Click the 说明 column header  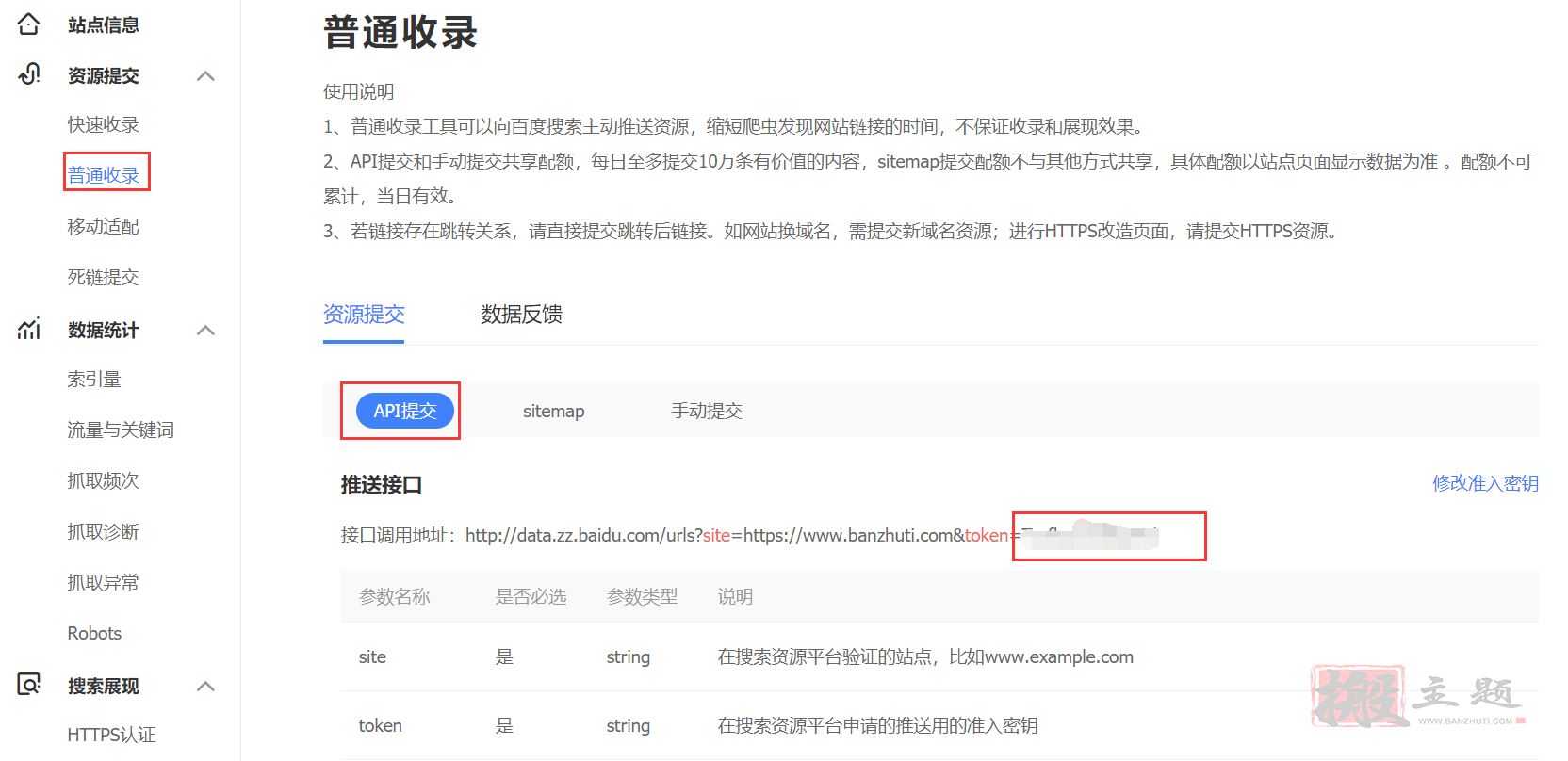pos(735,596)
